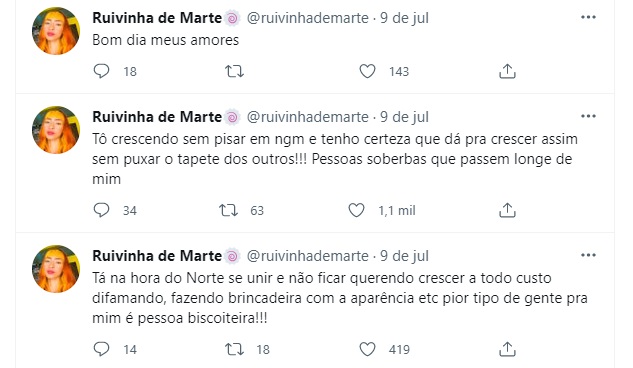The height and width of the screenshot is (368, 633).
Task: Like the "Bom dia meus amores" tweet
Action: click(367, 71)
